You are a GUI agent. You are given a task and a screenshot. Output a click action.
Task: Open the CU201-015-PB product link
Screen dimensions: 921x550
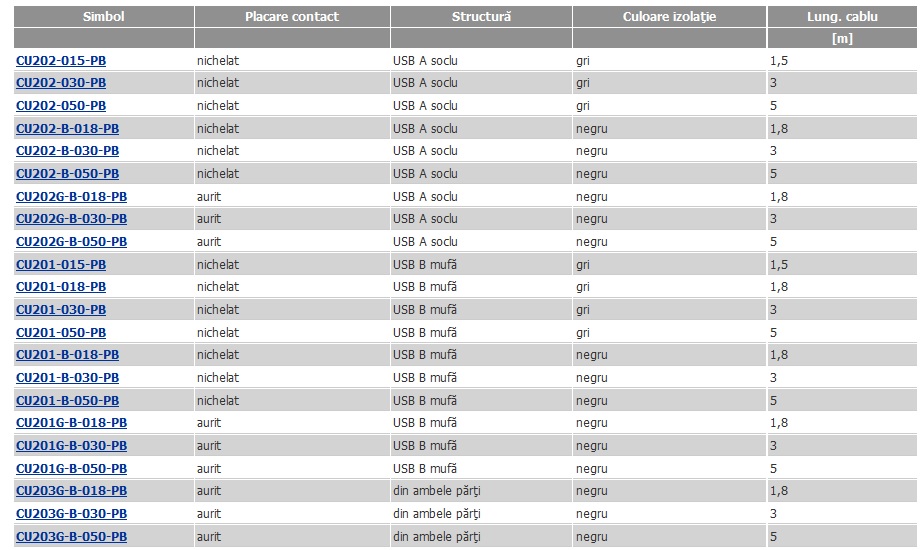click(61, 265)
